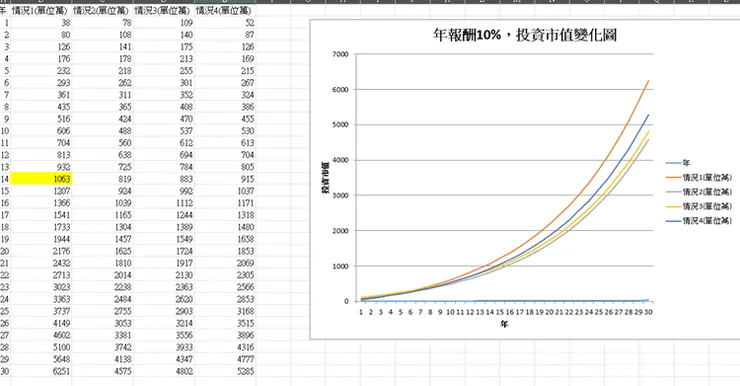Select cell with value 1625
740x386 pixels.
pyautogui.click(x=102, y=251)
